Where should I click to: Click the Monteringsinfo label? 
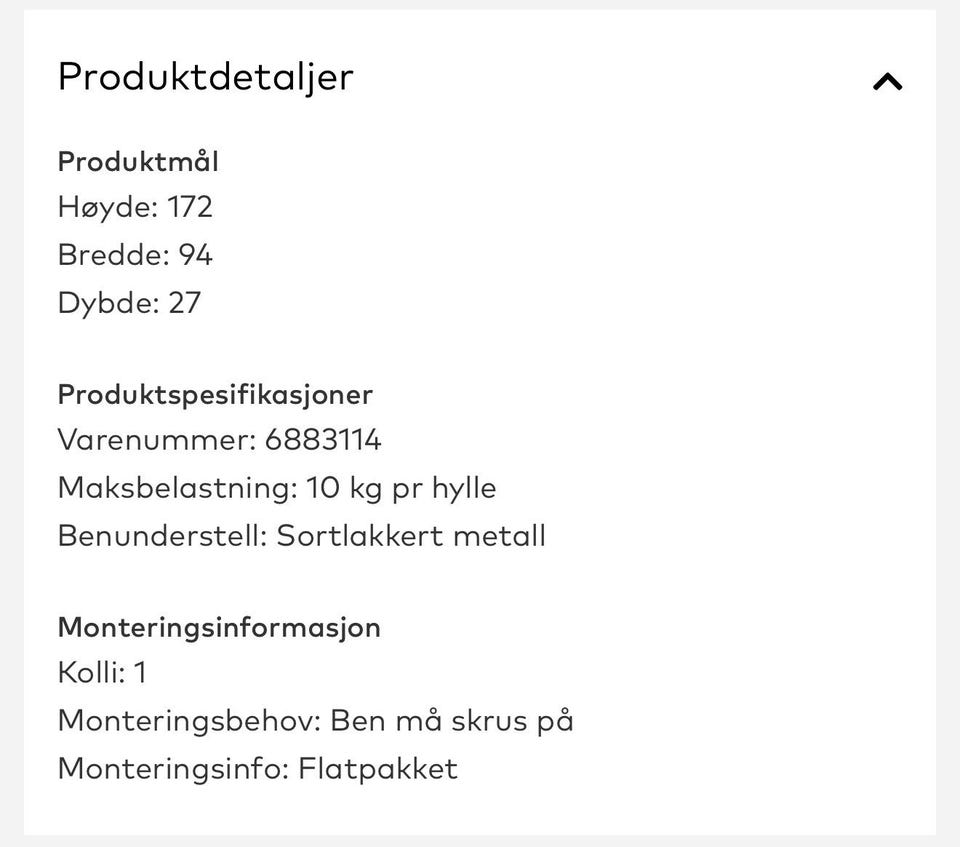(x=172, y=769)
